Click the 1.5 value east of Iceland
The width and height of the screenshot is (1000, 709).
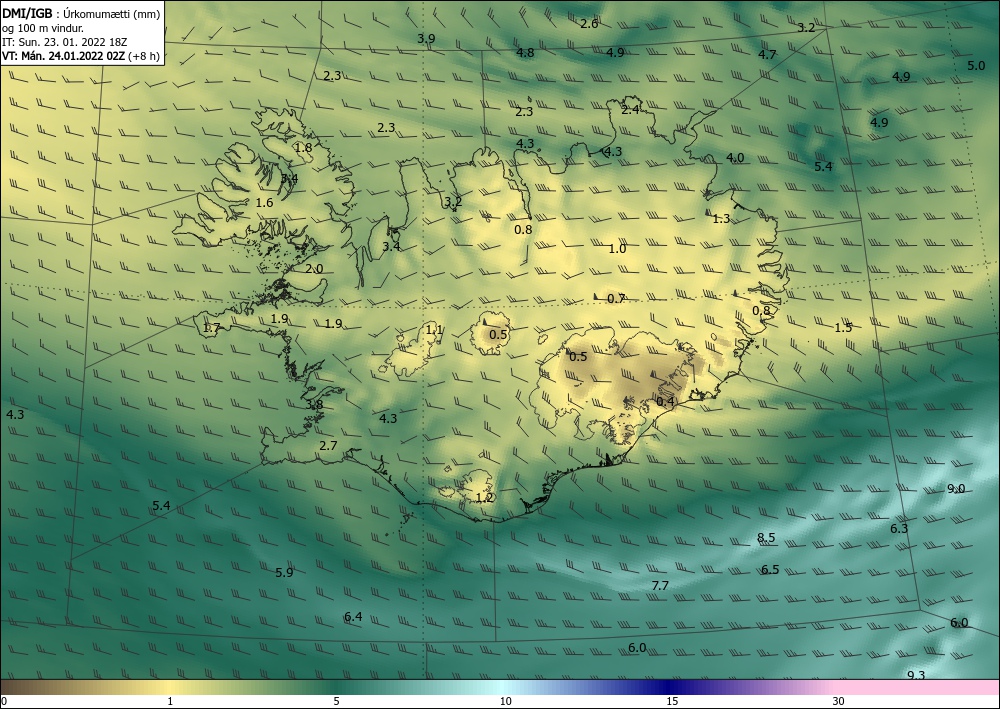[x=843, y=328]
